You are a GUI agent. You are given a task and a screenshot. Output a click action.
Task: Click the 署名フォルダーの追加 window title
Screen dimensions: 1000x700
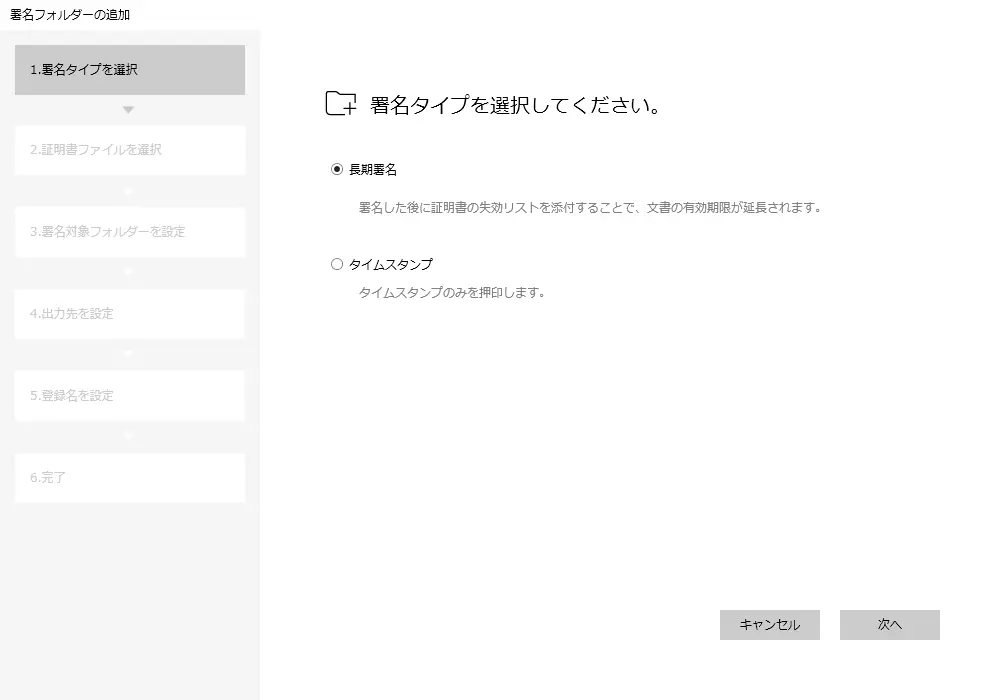70,15
